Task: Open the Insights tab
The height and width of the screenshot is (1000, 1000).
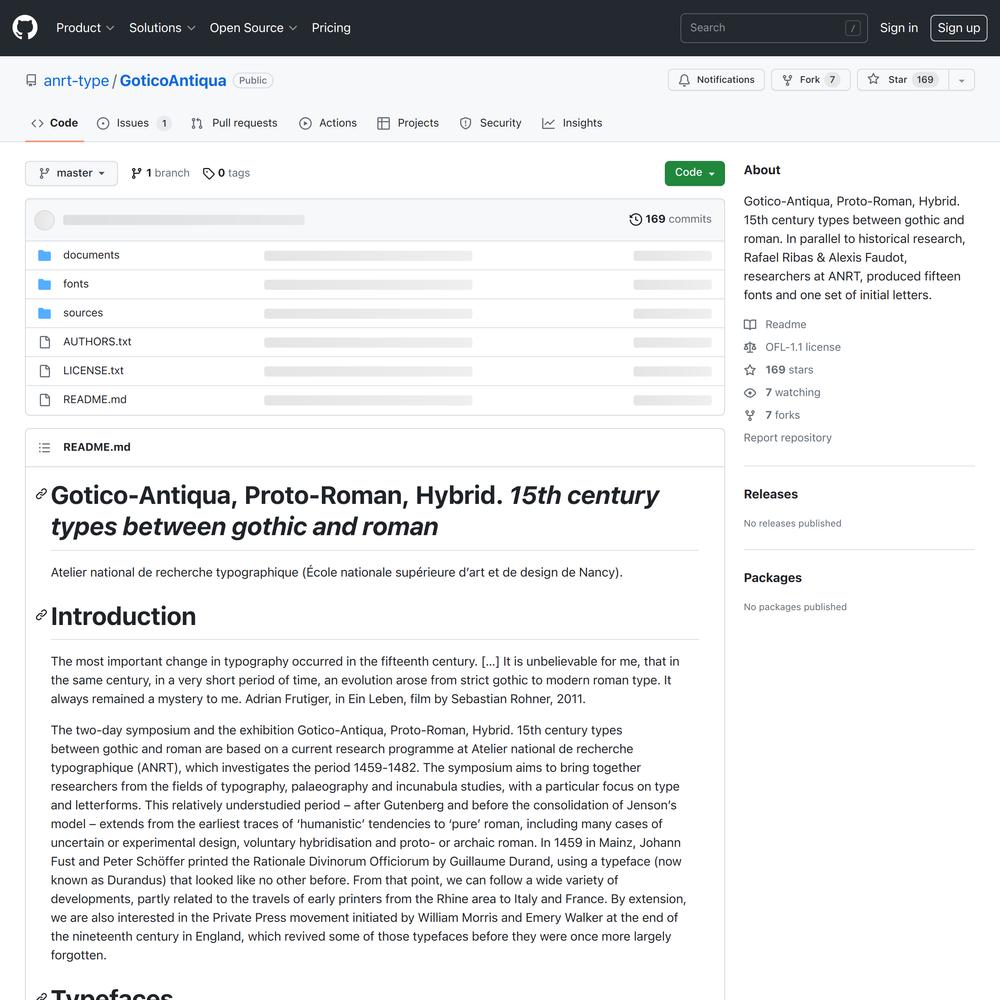Action: pyautogui.click(x=572, y=123)
